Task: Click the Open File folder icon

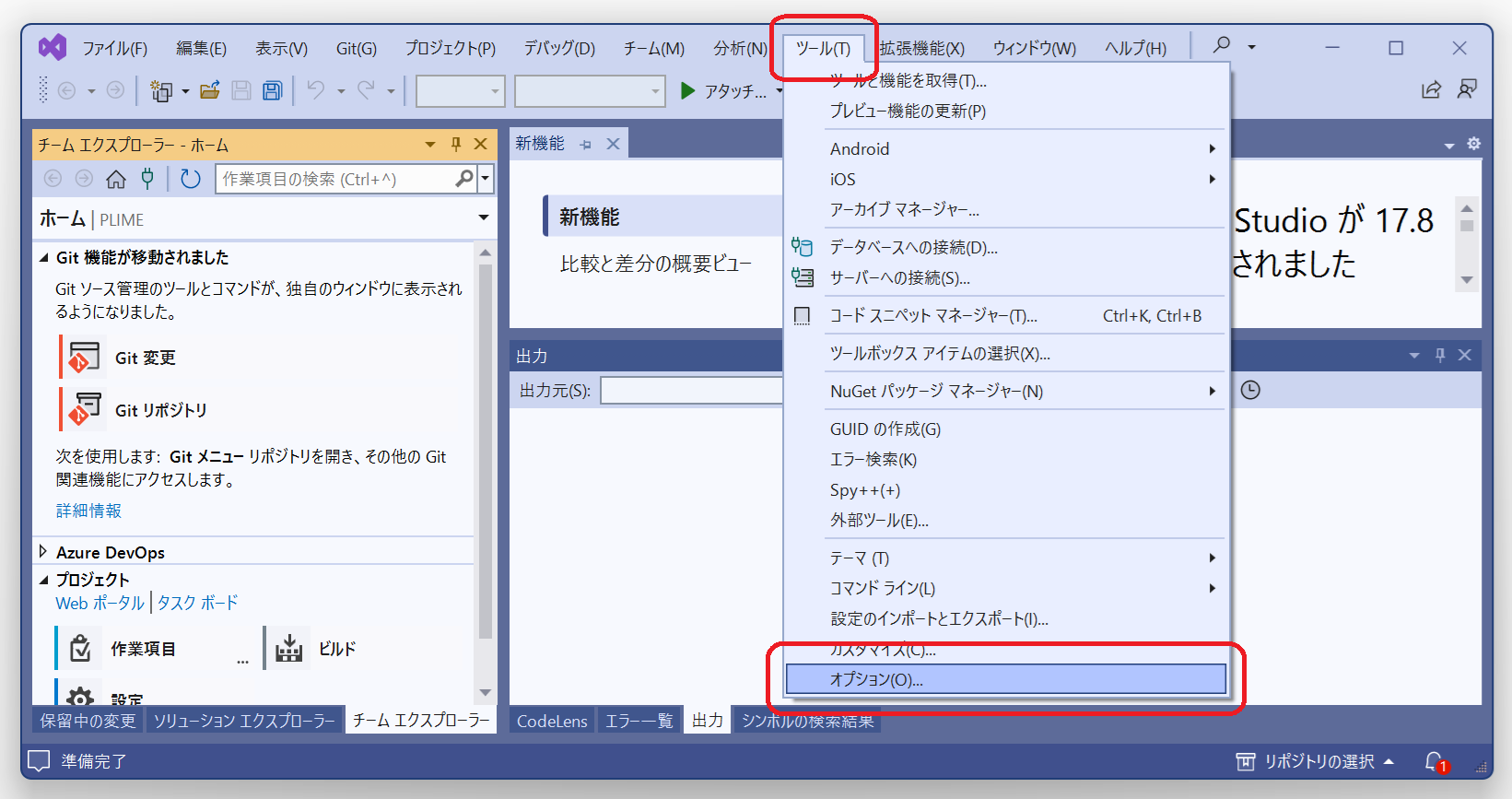Action: pos(210,90)
